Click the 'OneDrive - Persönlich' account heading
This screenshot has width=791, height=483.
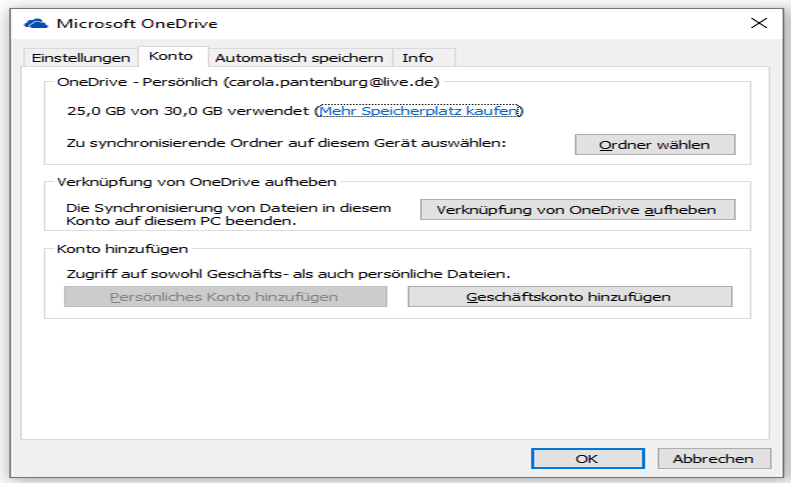point(248,82)
